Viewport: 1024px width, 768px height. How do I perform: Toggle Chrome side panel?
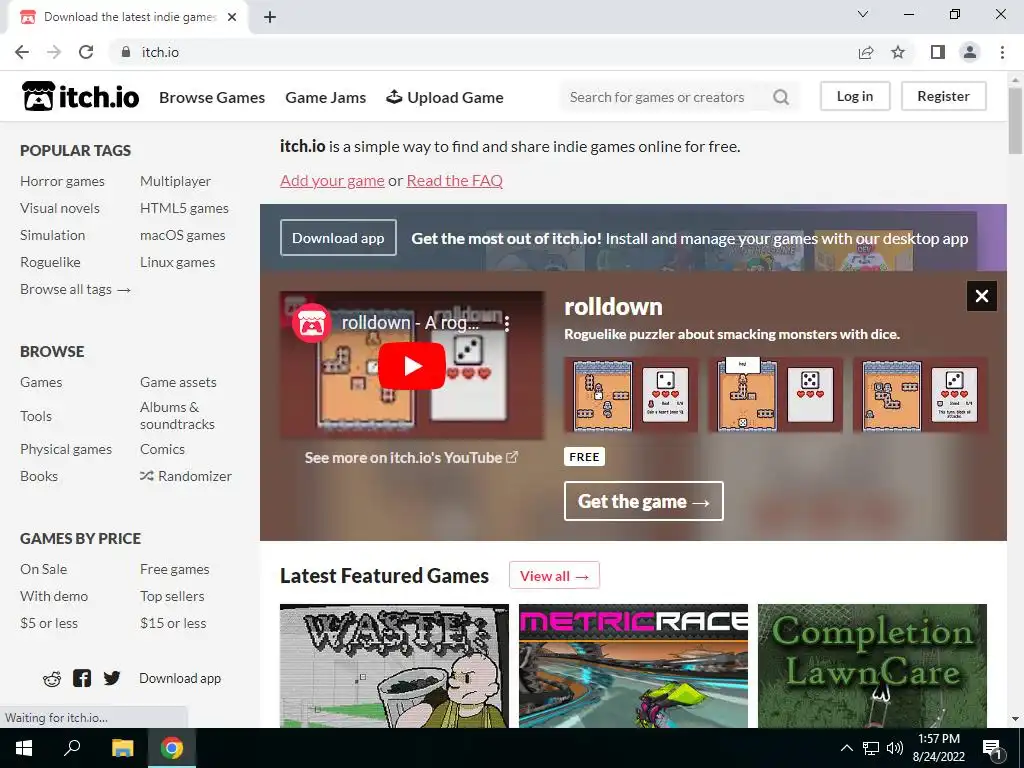tap(938, 52)
